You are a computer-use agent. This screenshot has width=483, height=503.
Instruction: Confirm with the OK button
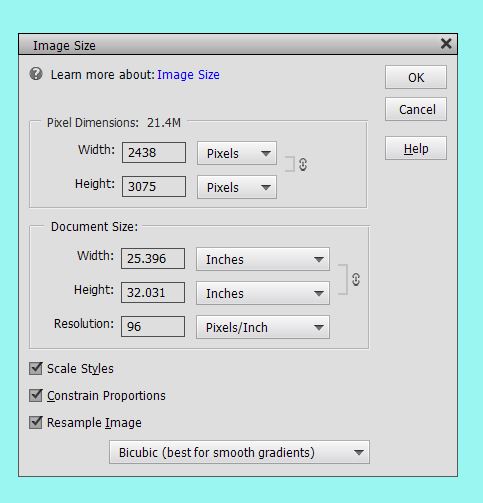tap(416, 77)
